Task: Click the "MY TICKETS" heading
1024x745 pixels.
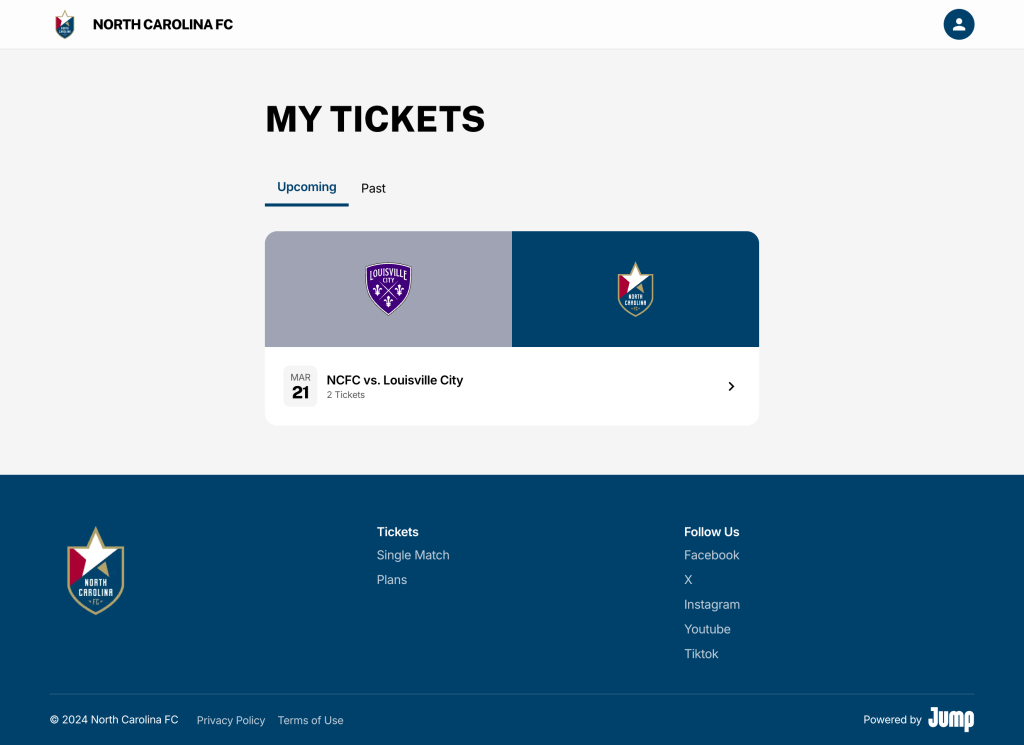Action: [375, 119]
